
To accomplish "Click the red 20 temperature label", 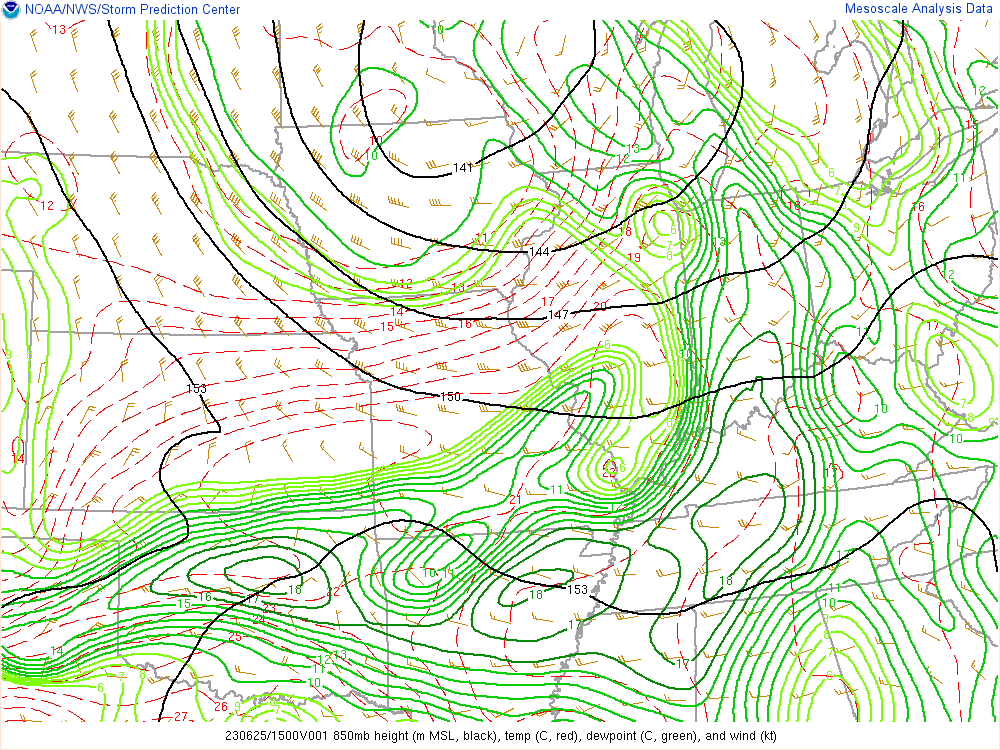I will tap(600, 306).
